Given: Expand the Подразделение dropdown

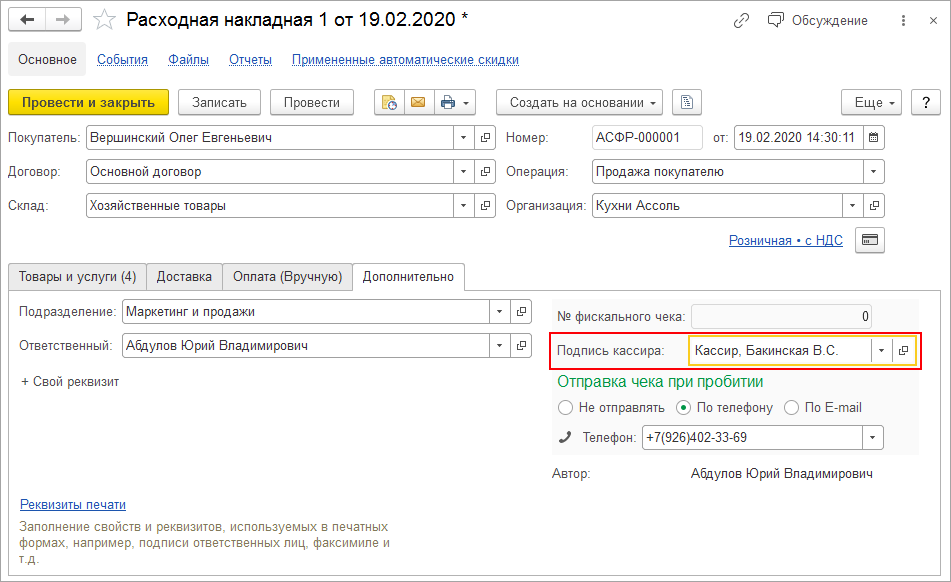Looking at the screenshot, I should [499, 312].
